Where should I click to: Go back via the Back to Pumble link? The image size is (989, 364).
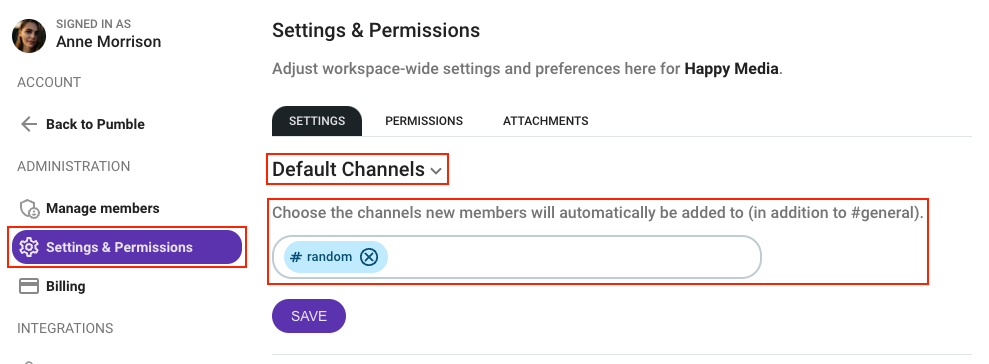point(95,124)
